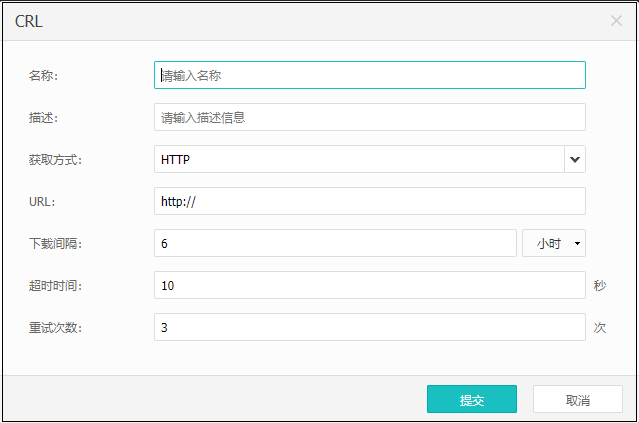Click the 超时时间 field showing 10

(x=369, y=285)
